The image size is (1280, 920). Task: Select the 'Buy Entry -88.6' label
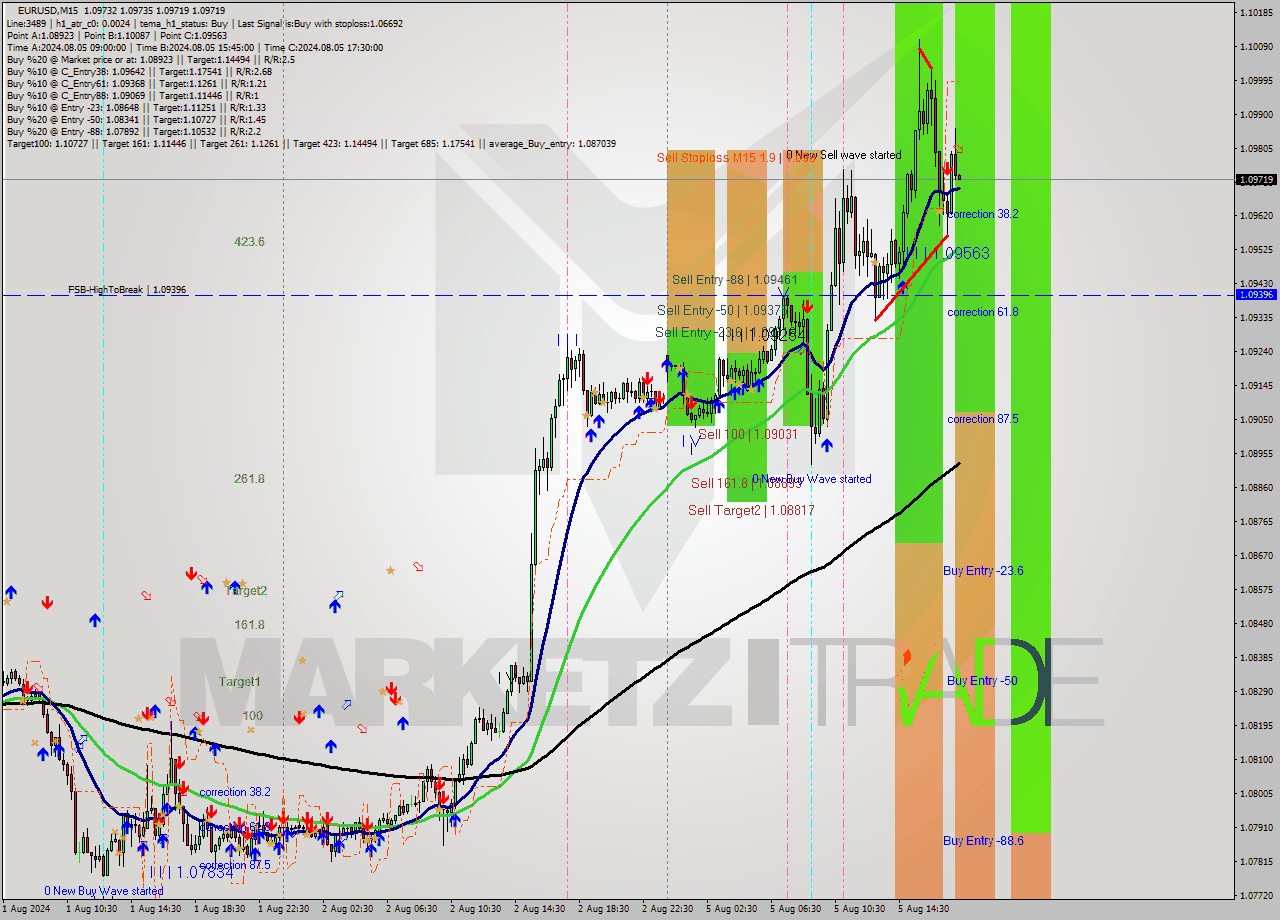[x=983, y=841]
